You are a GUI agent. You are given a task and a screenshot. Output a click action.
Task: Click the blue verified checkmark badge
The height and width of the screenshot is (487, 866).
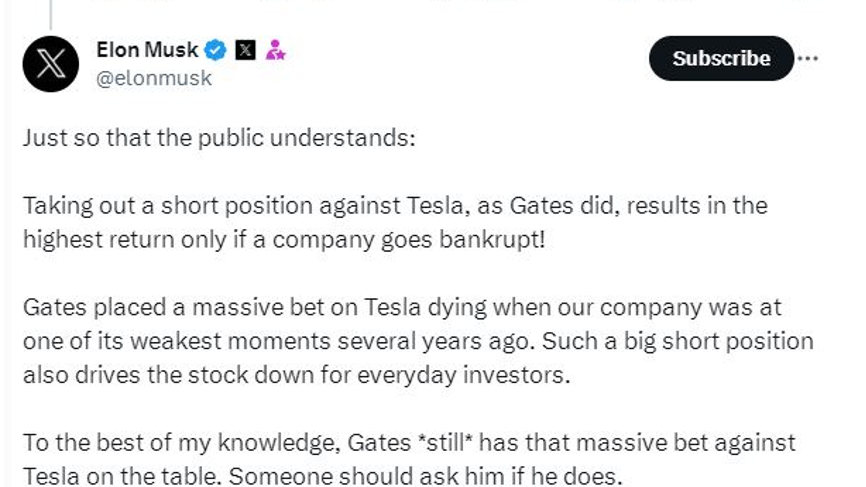click(x=215, y=50)
